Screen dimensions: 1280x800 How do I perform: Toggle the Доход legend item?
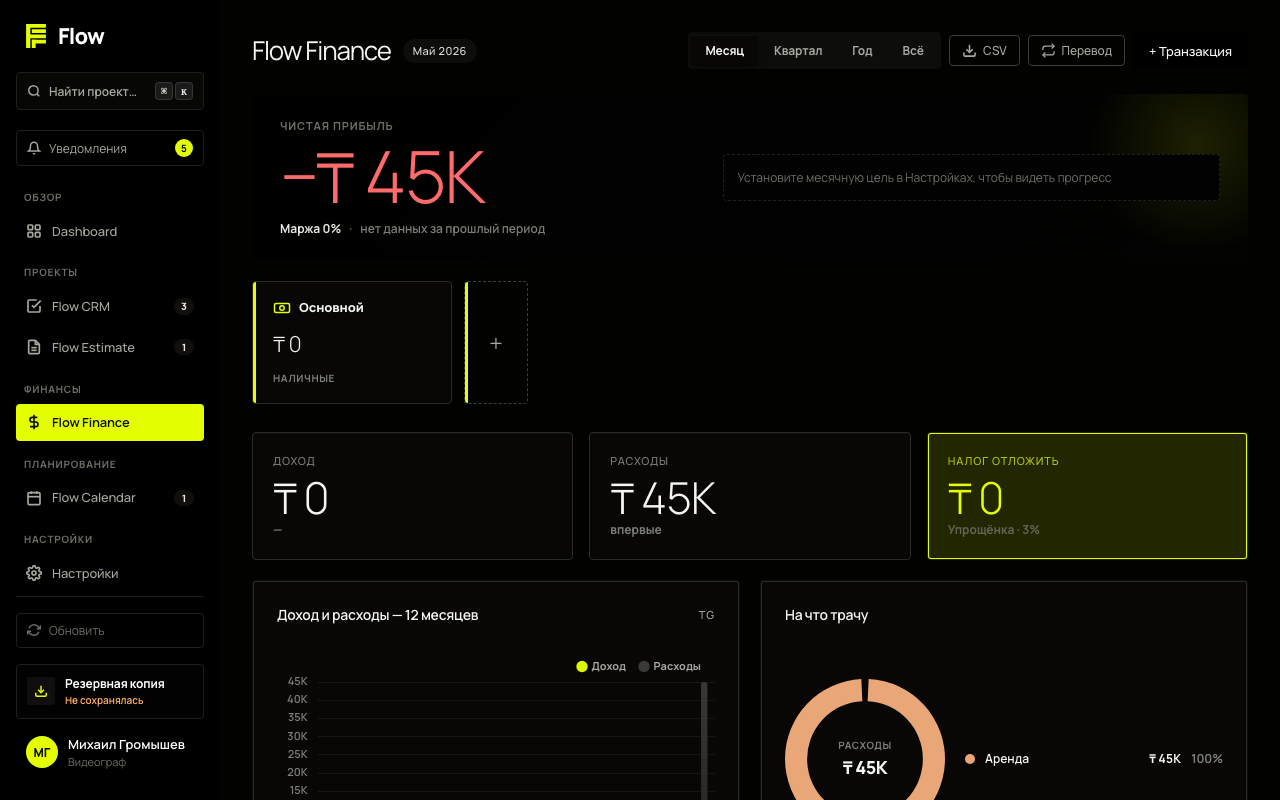click(601, 666)
